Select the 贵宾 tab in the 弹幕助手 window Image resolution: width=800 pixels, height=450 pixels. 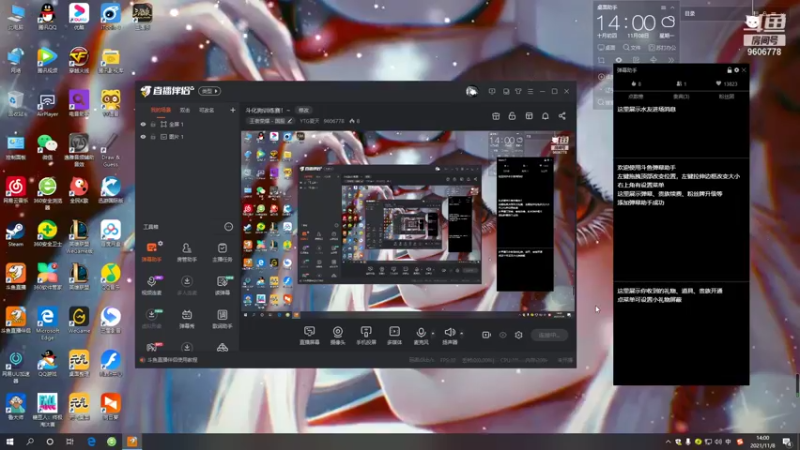click(681, 96)
